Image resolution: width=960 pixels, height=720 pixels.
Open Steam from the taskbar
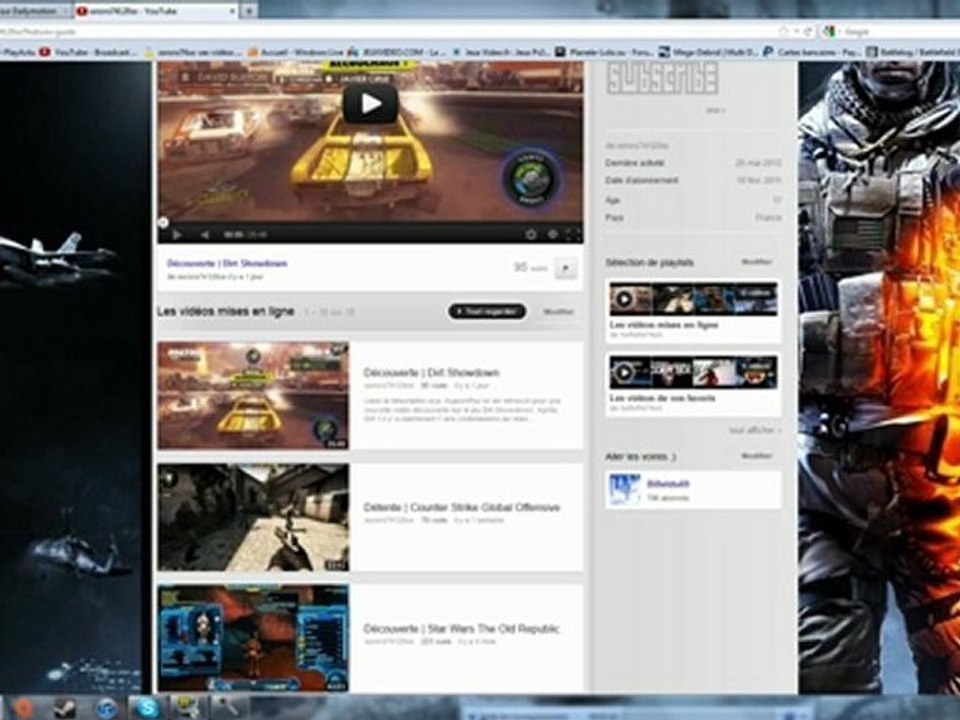click(64, 708)
